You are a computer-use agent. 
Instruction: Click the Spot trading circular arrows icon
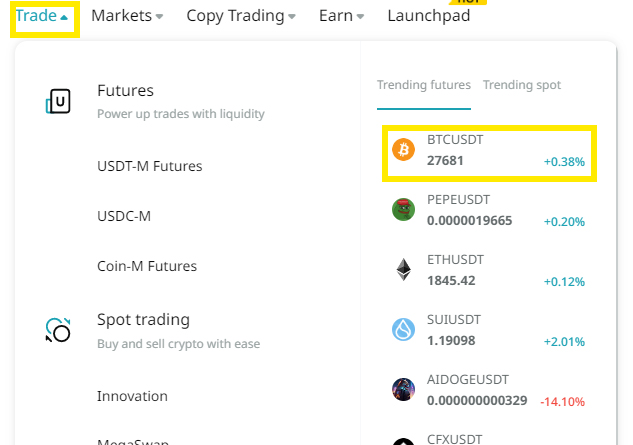(x=59, y=329)
